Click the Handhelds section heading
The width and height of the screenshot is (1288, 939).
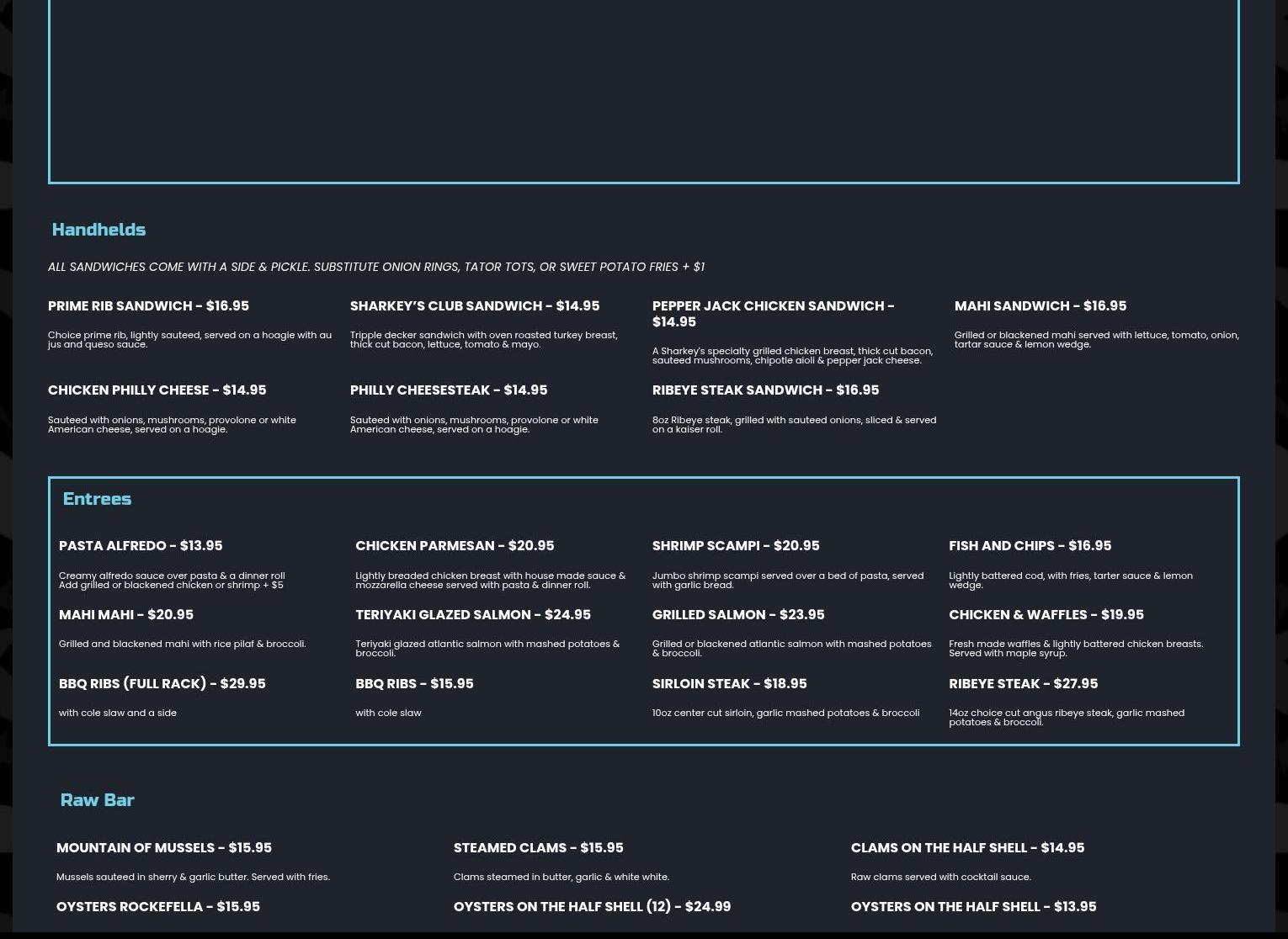click(x=98, y=230)
